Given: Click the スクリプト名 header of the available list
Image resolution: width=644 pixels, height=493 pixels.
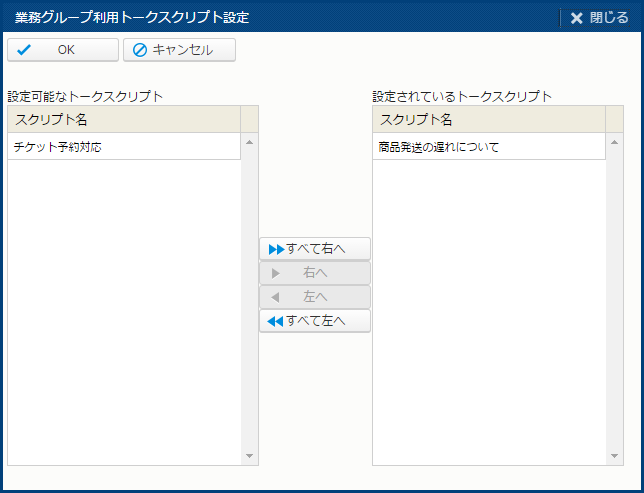Looking at the screenshot, I should (x=124, y=120).
